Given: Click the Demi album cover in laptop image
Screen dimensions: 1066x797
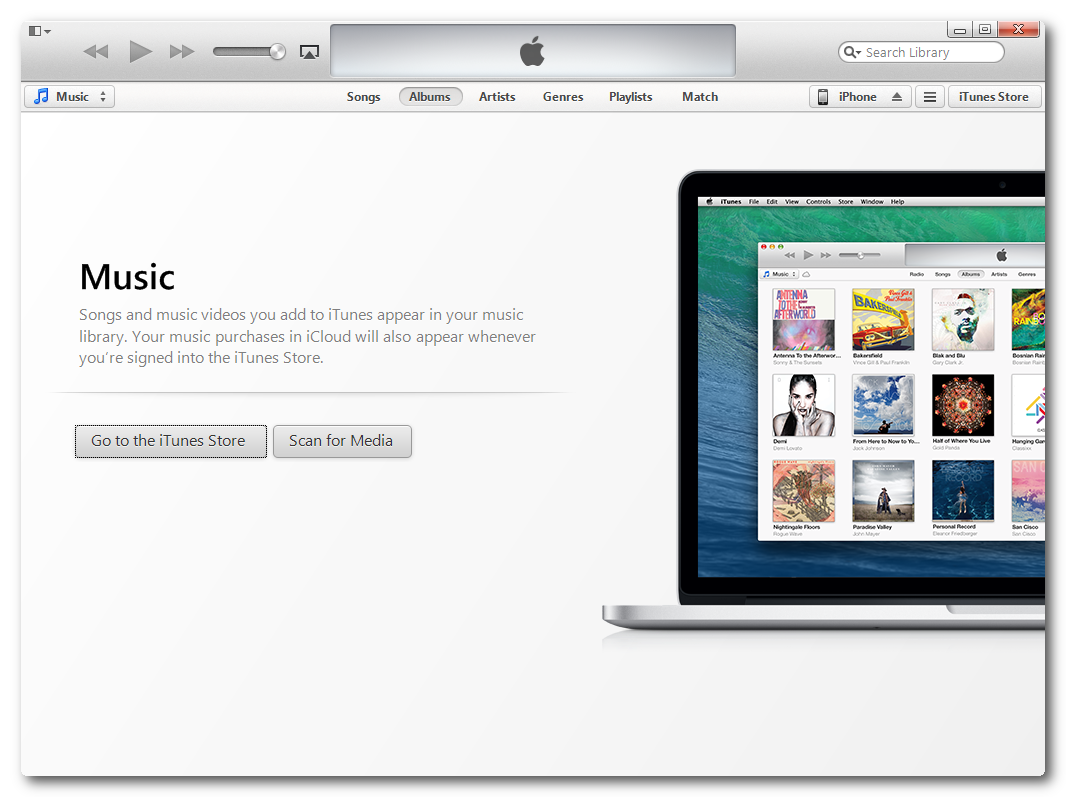Looking at the screenshot, I should coord(804,405).
